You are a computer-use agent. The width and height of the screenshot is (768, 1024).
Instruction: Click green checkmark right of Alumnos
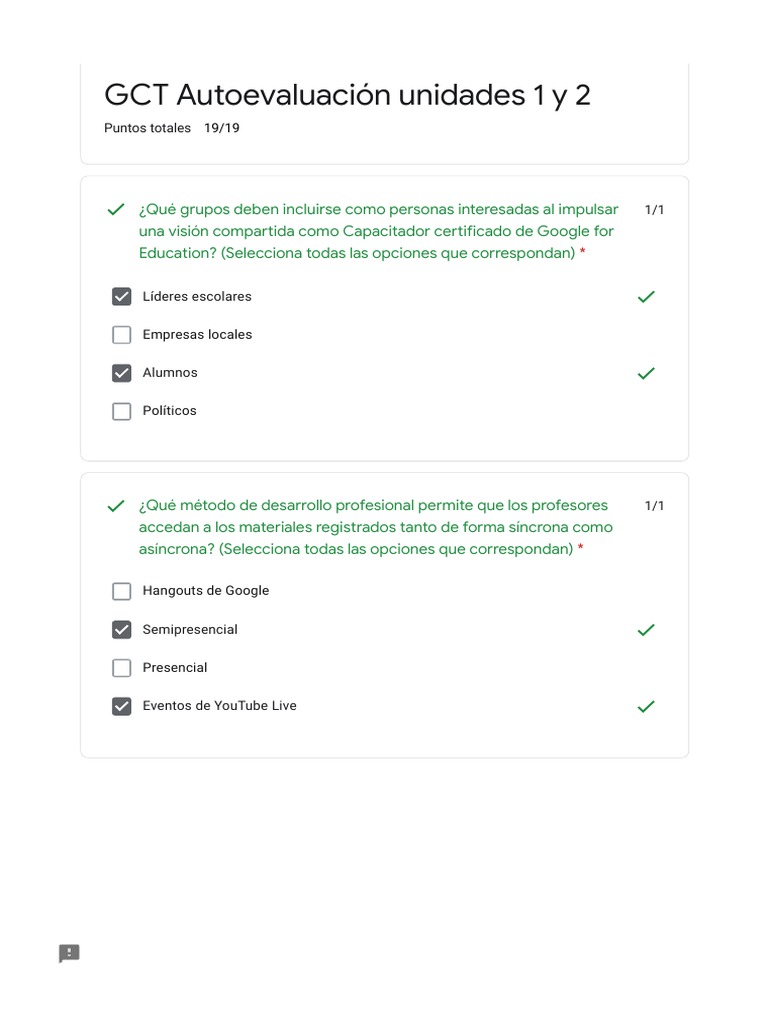646,373
